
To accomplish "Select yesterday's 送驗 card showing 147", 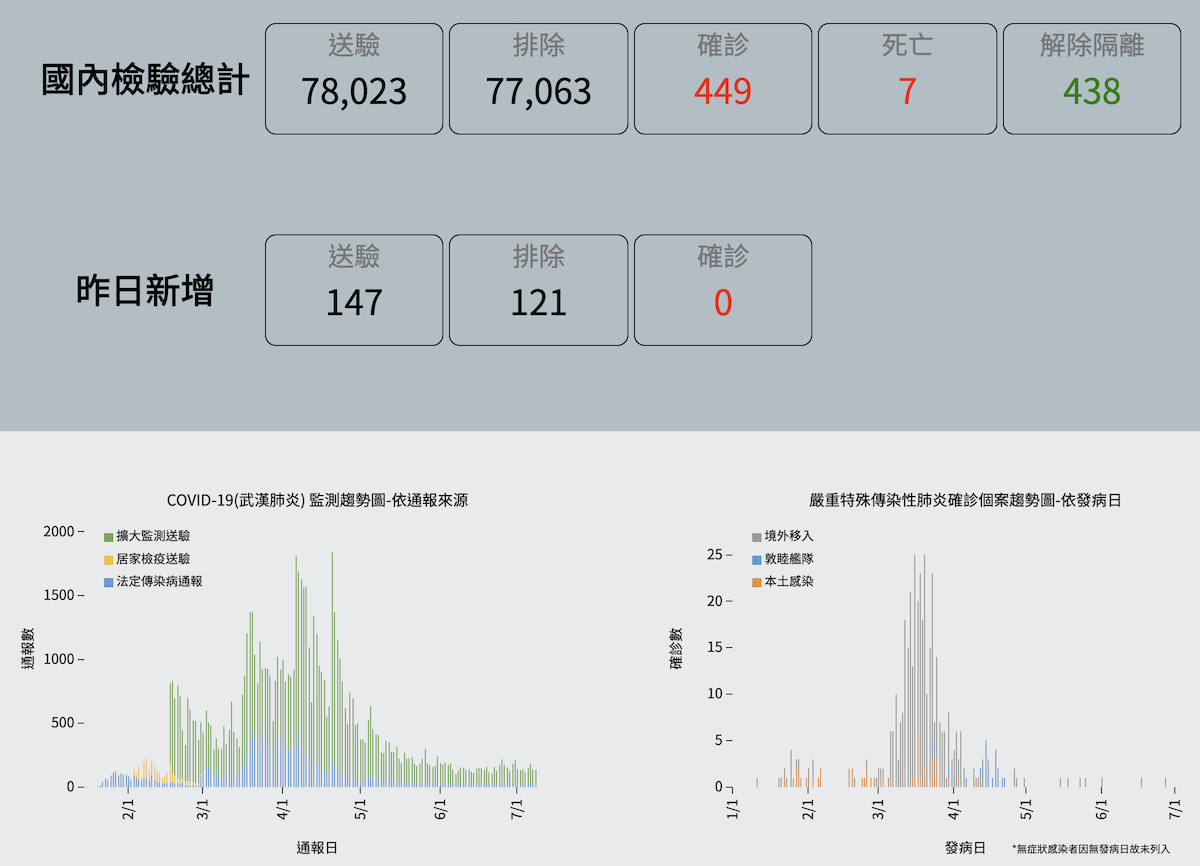I will [x=354, y=290].
